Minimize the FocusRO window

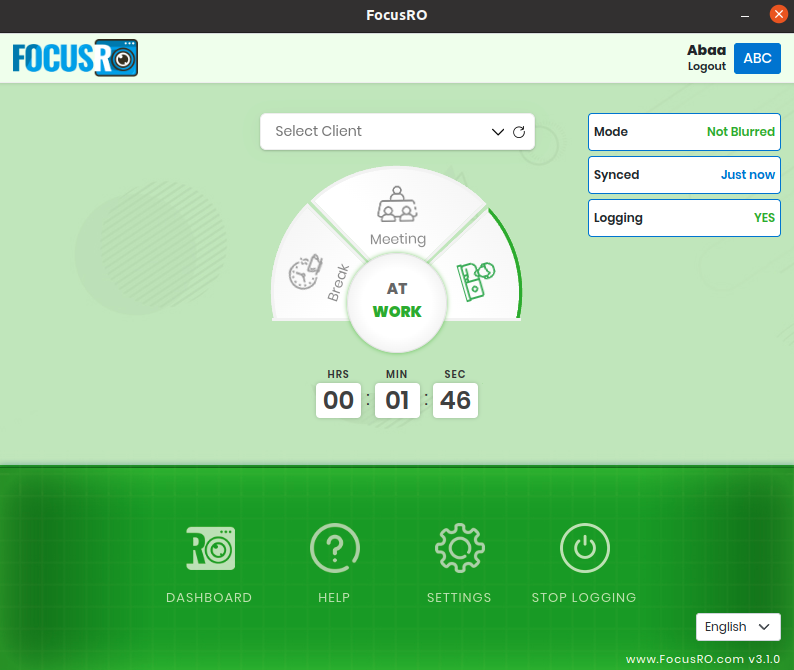(x=745, y=16)
